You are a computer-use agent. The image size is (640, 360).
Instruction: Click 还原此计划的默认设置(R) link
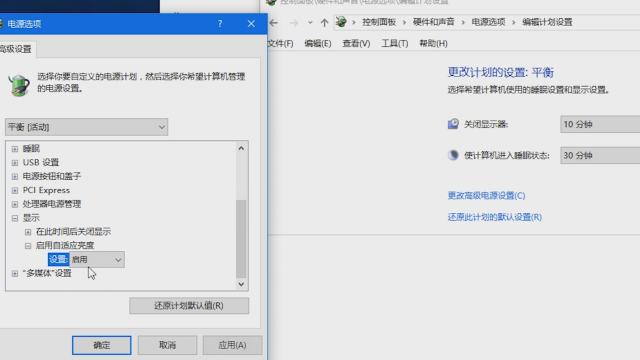click(x=494, y=217)
